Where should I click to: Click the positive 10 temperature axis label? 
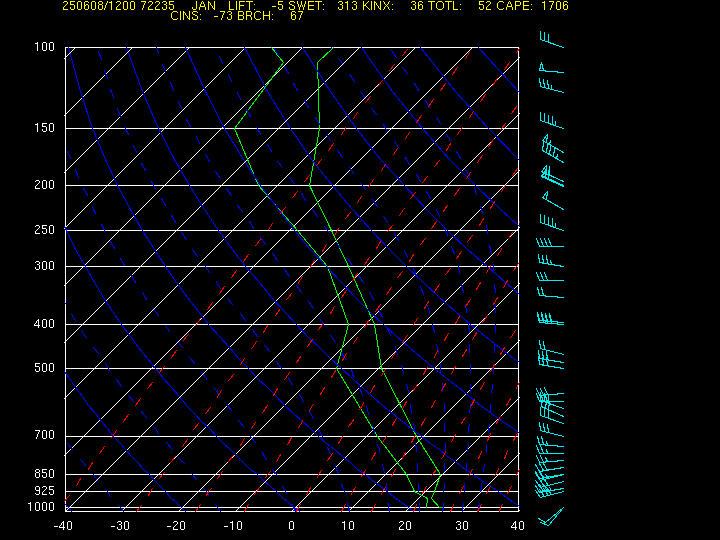[x=348, y=526]
